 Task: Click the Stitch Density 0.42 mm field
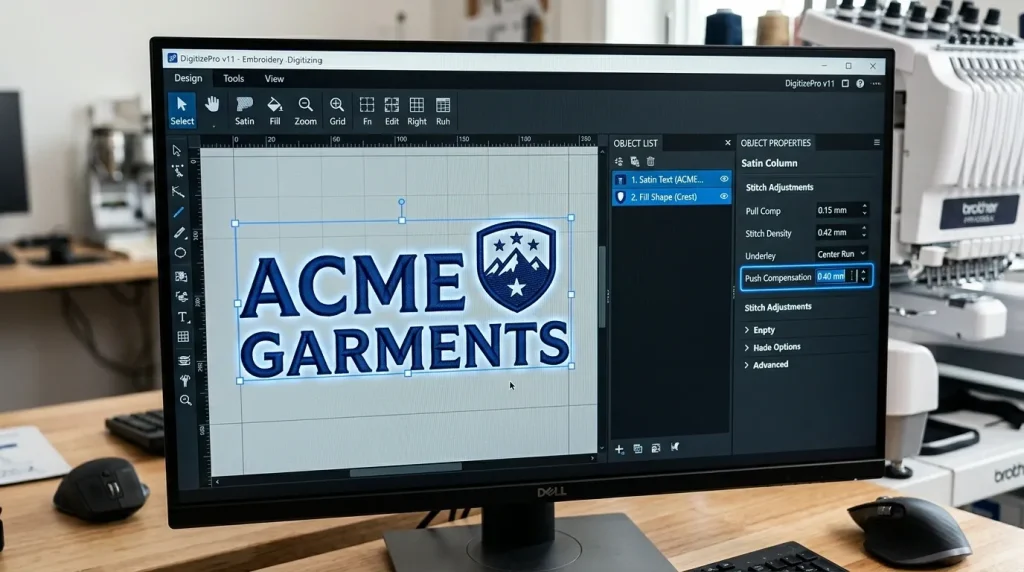tap(837, 232)
